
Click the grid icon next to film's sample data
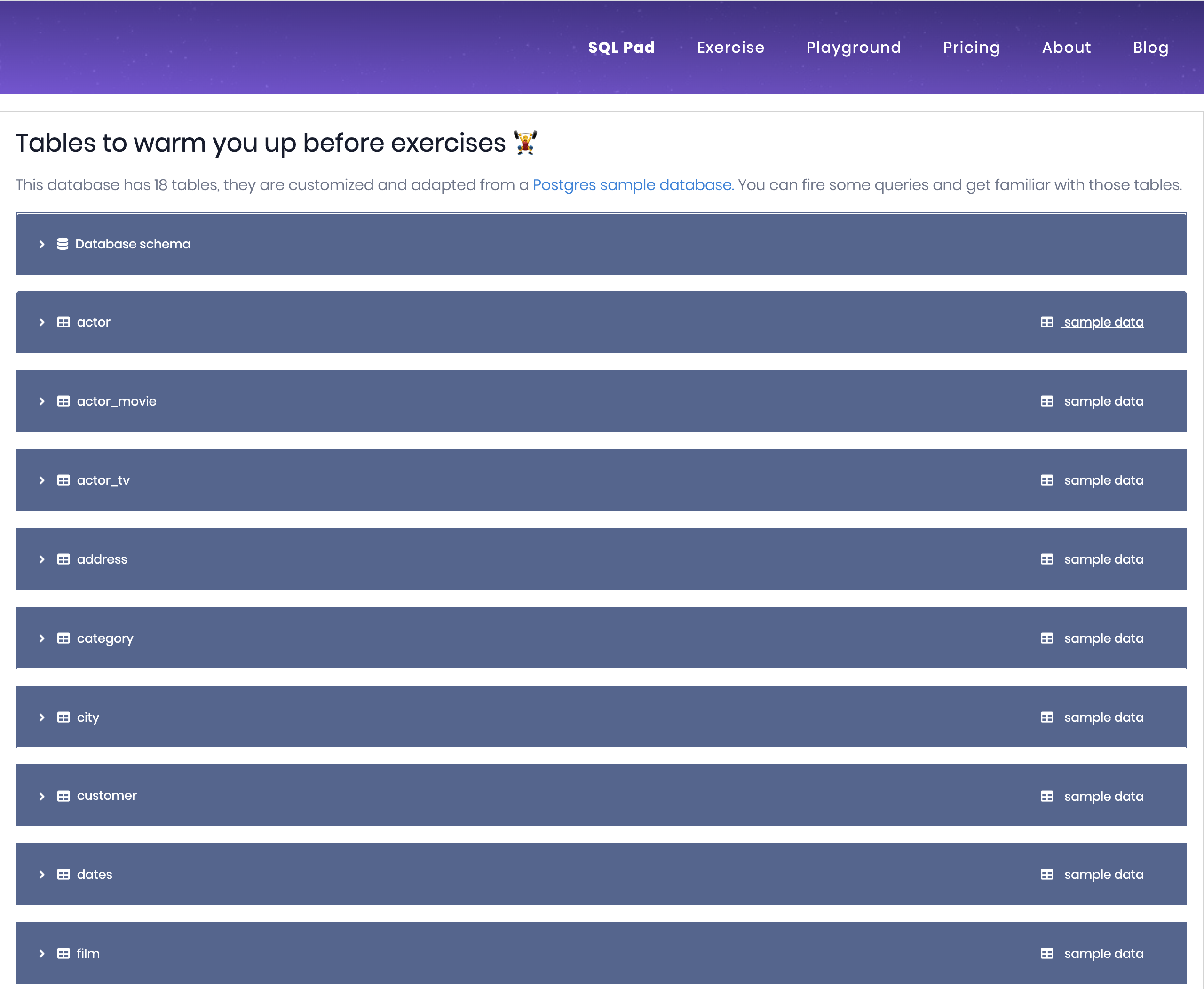pyautogui.click(x=1048, y=953)
